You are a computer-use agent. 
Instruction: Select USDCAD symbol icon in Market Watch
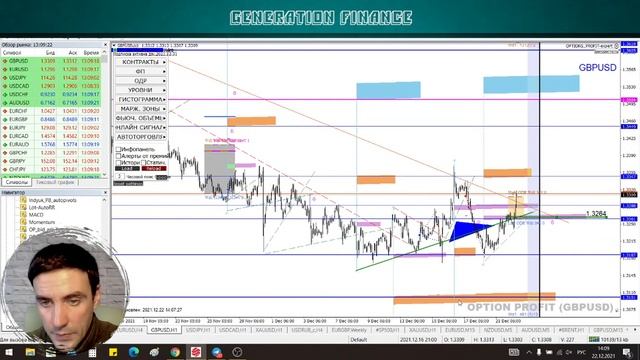click(5, 86)
